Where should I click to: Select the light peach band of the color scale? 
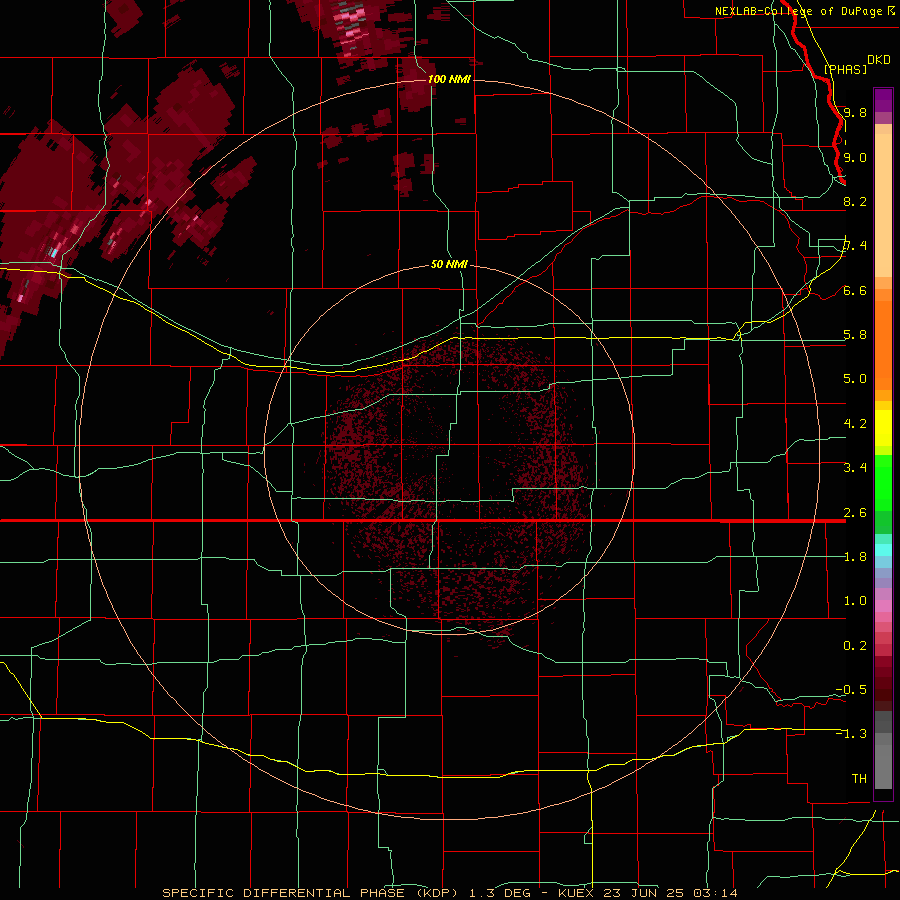[883, 205]
